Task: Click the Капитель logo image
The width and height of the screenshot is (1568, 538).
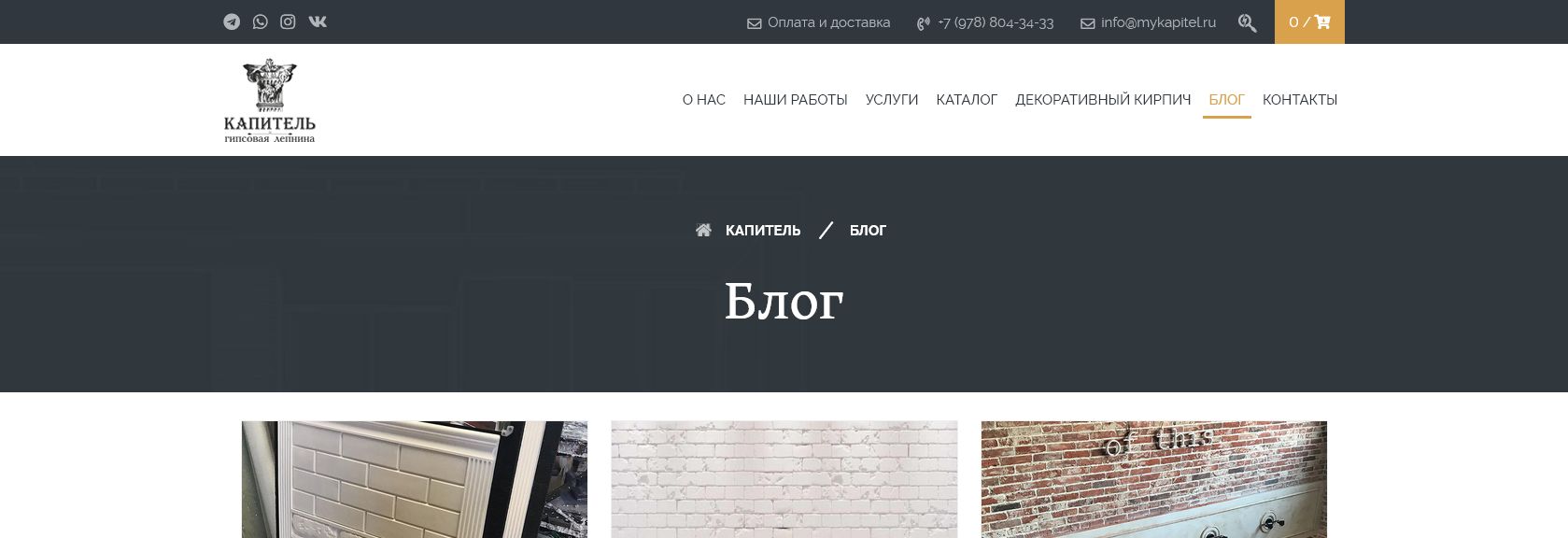Action: coord(270,100)
